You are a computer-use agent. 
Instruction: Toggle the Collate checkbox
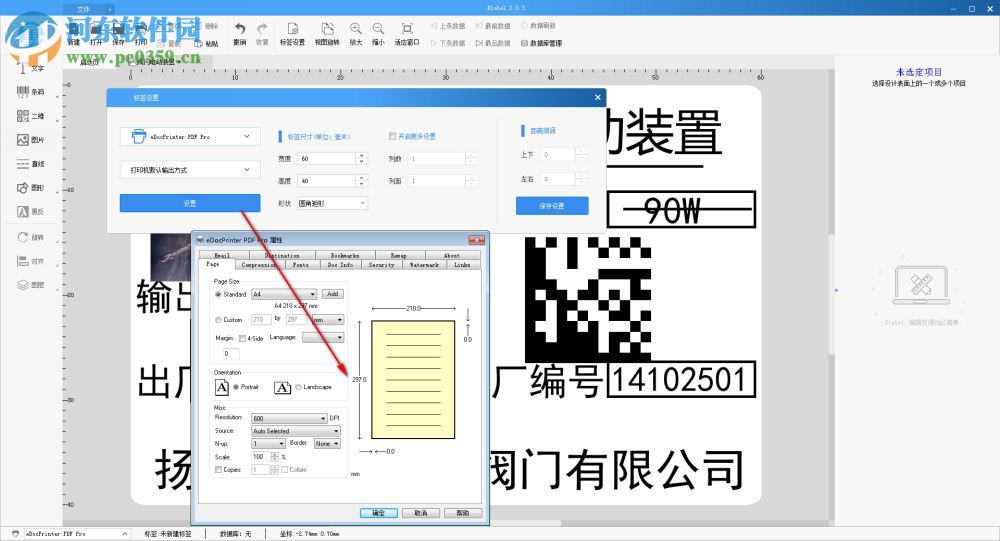coord(284,470)
